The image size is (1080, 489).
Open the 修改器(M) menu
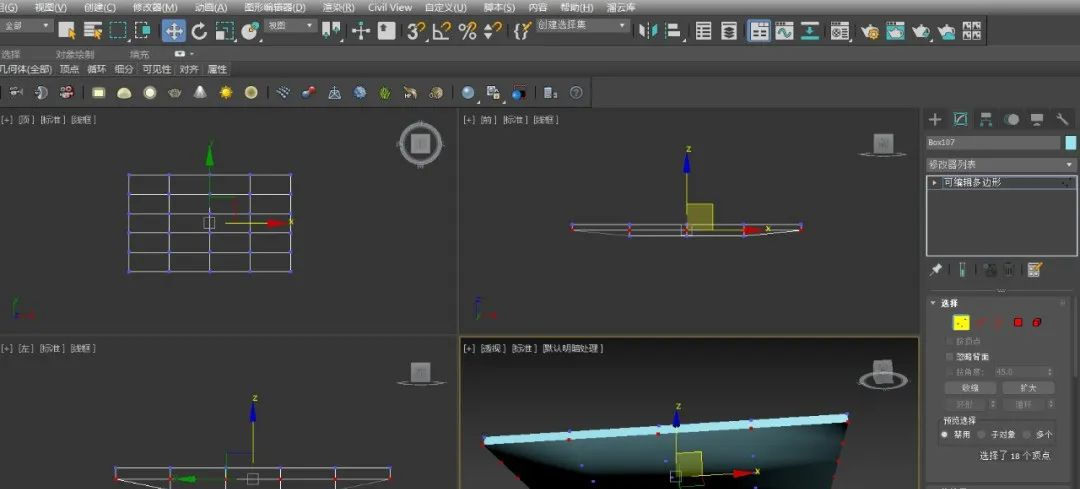(155, 8)
